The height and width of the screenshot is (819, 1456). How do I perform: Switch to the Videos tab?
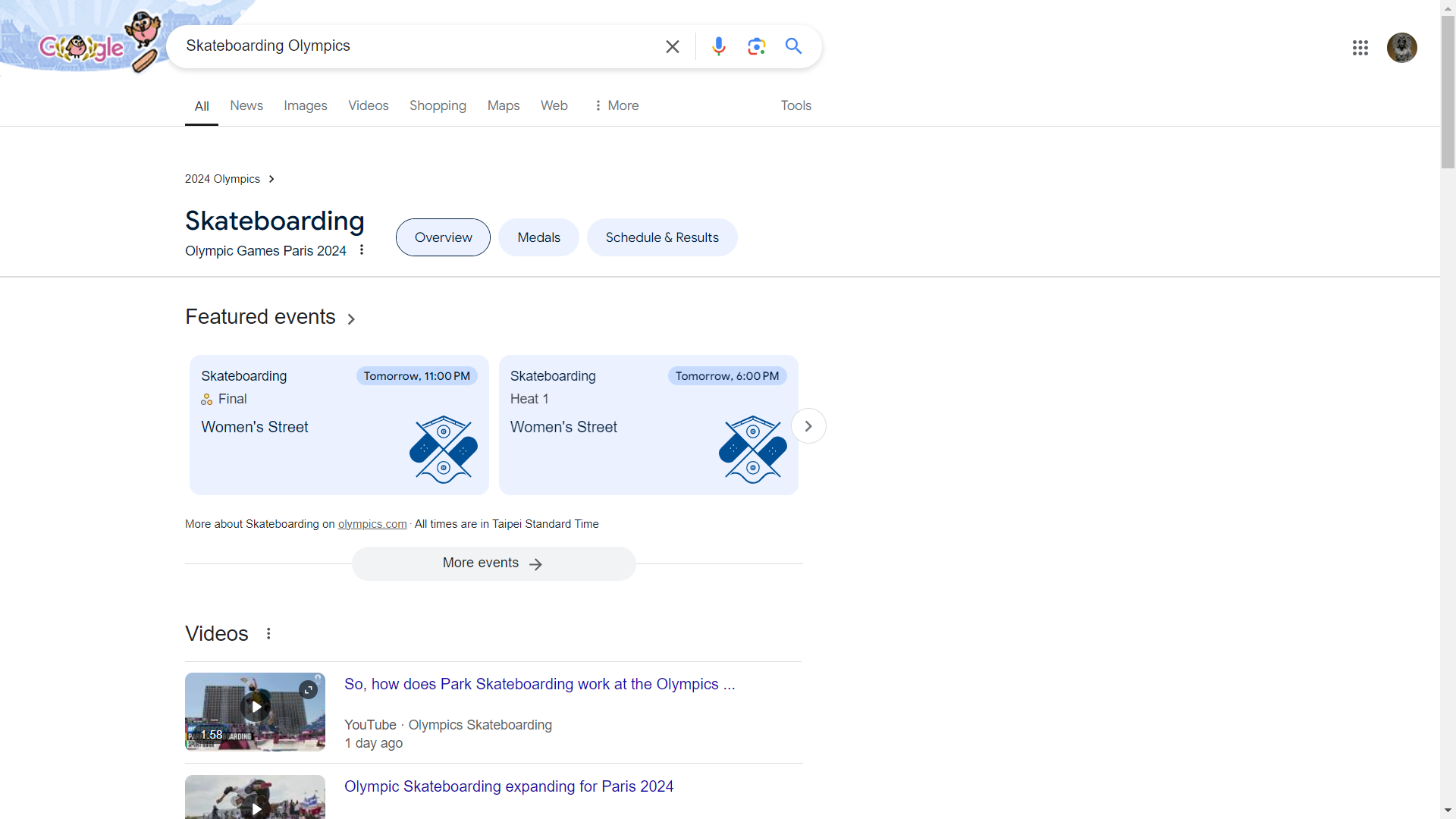(369, 105)
